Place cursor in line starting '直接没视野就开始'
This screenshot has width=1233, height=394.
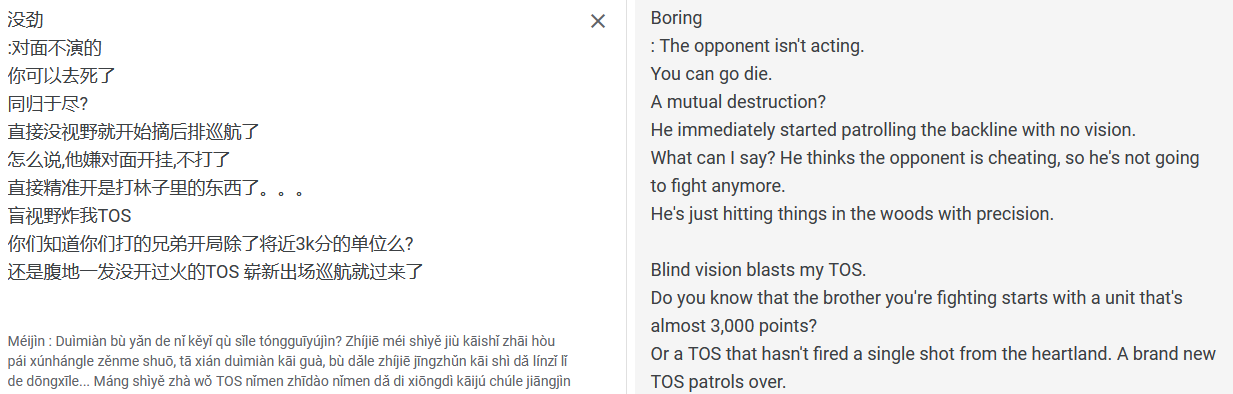coord(134,131)
